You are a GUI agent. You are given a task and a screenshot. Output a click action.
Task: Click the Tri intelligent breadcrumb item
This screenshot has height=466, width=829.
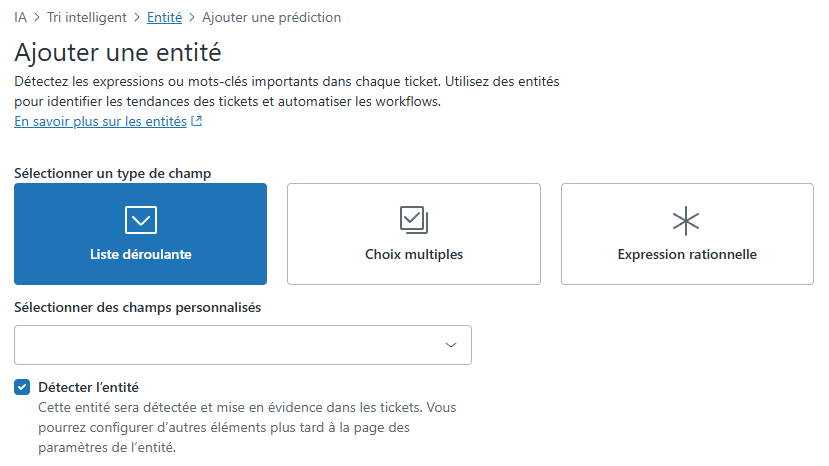[x=87, y=17]
